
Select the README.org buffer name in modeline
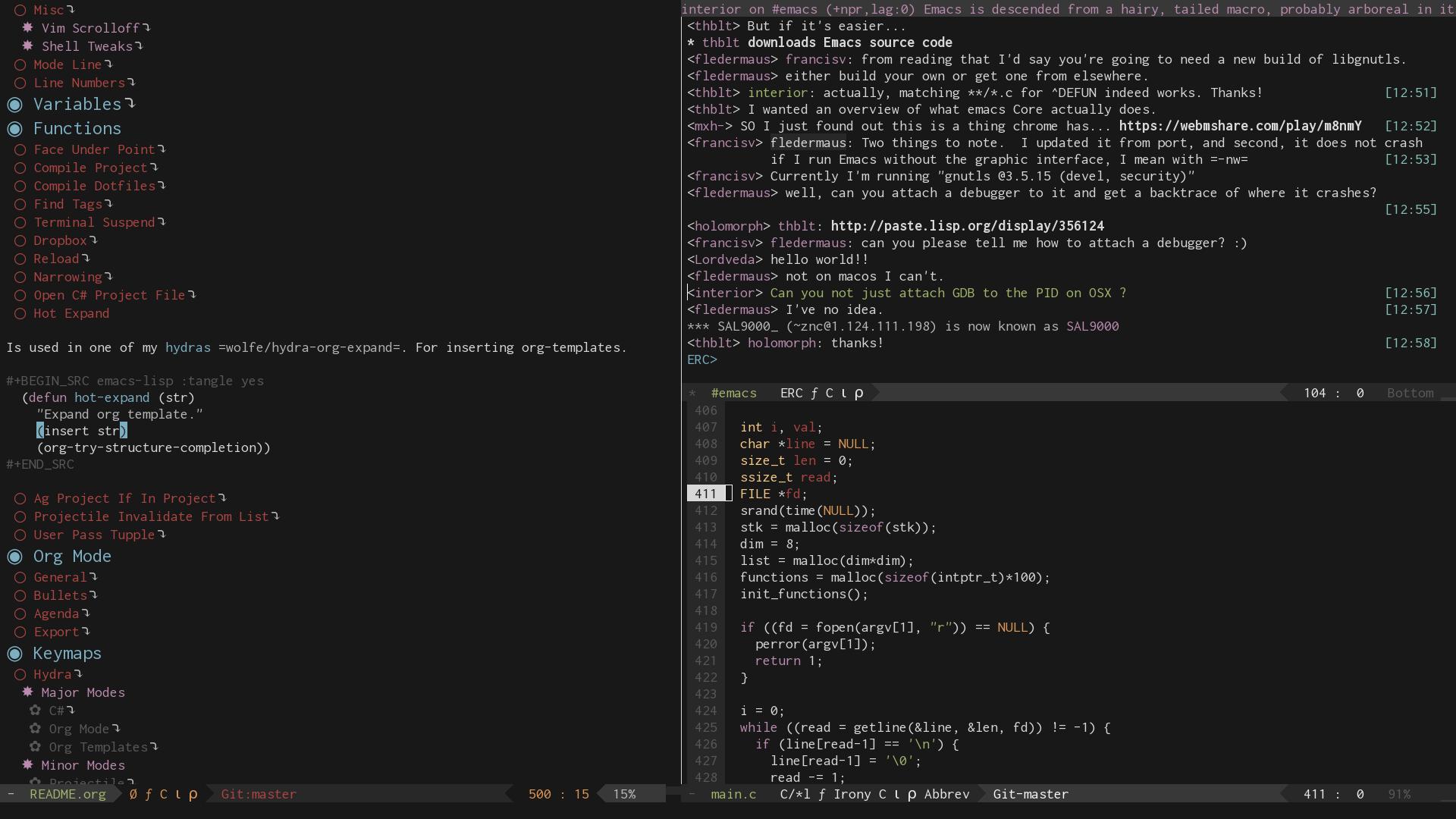67,794
